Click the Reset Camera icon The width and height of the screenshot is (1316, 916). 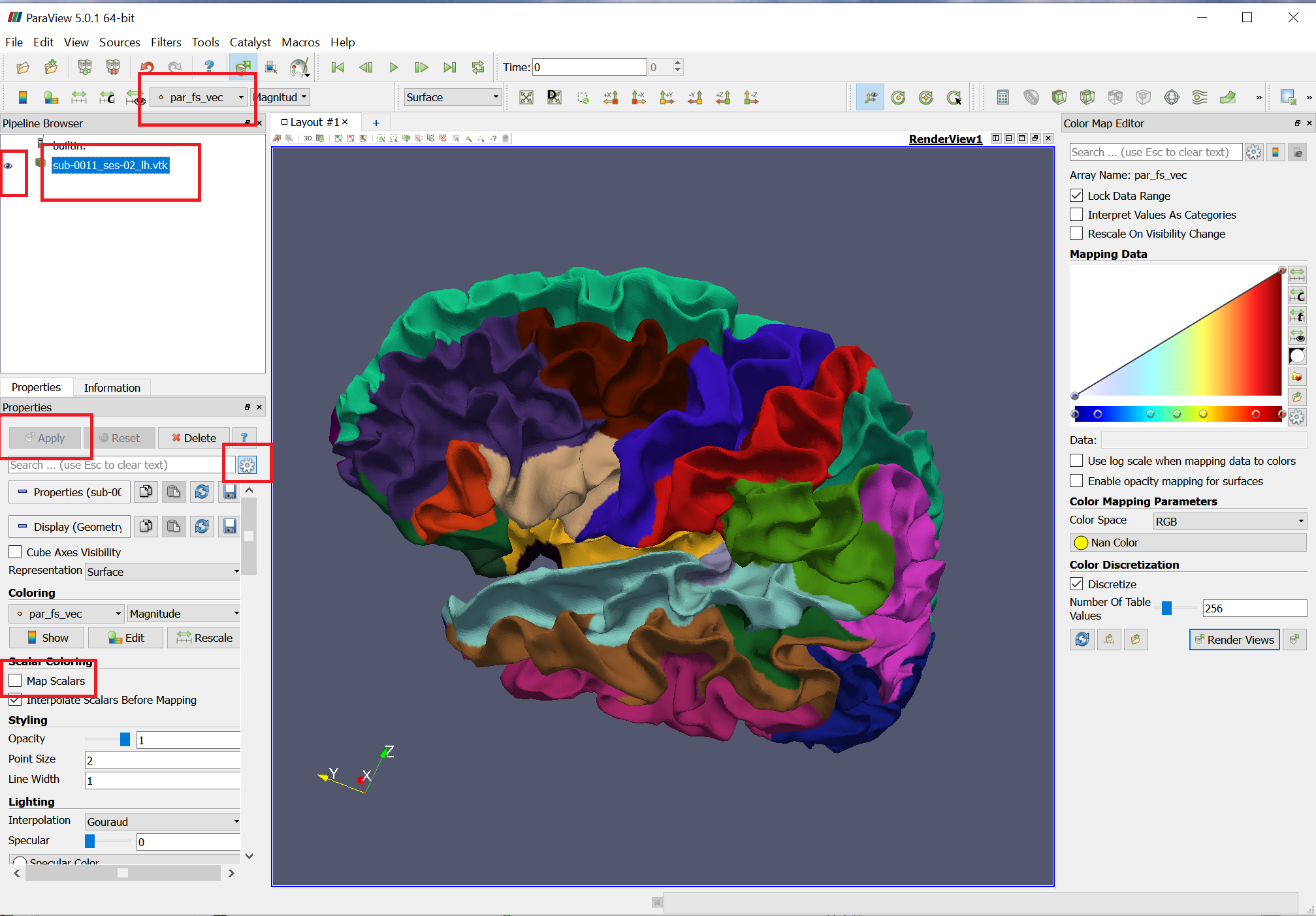coord(526,98)
